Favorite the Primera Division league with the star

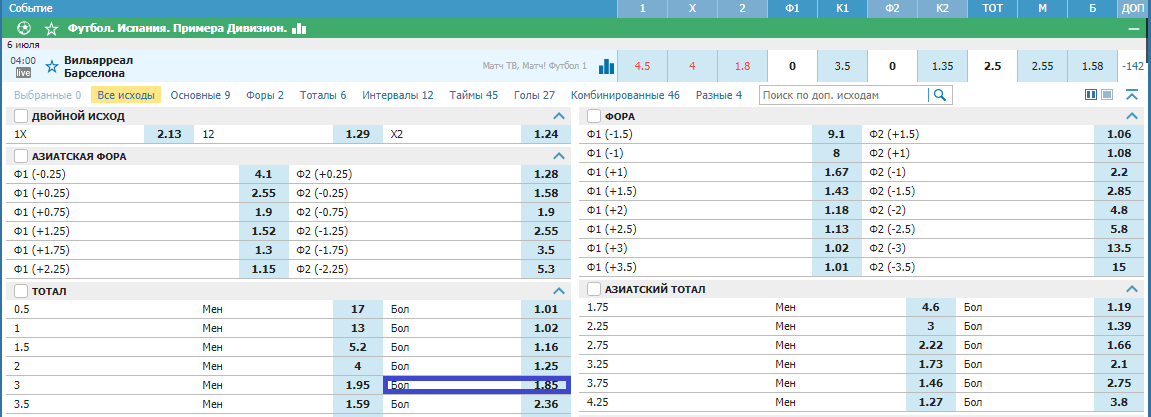[x=51, y=29]
